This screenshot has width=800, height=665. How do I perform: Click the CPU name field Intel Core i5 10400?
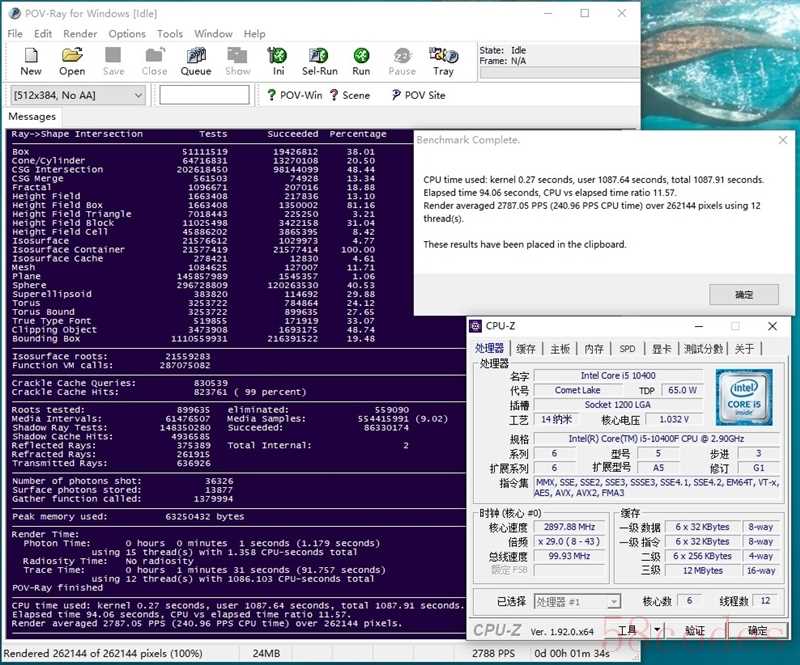point(618,376)
